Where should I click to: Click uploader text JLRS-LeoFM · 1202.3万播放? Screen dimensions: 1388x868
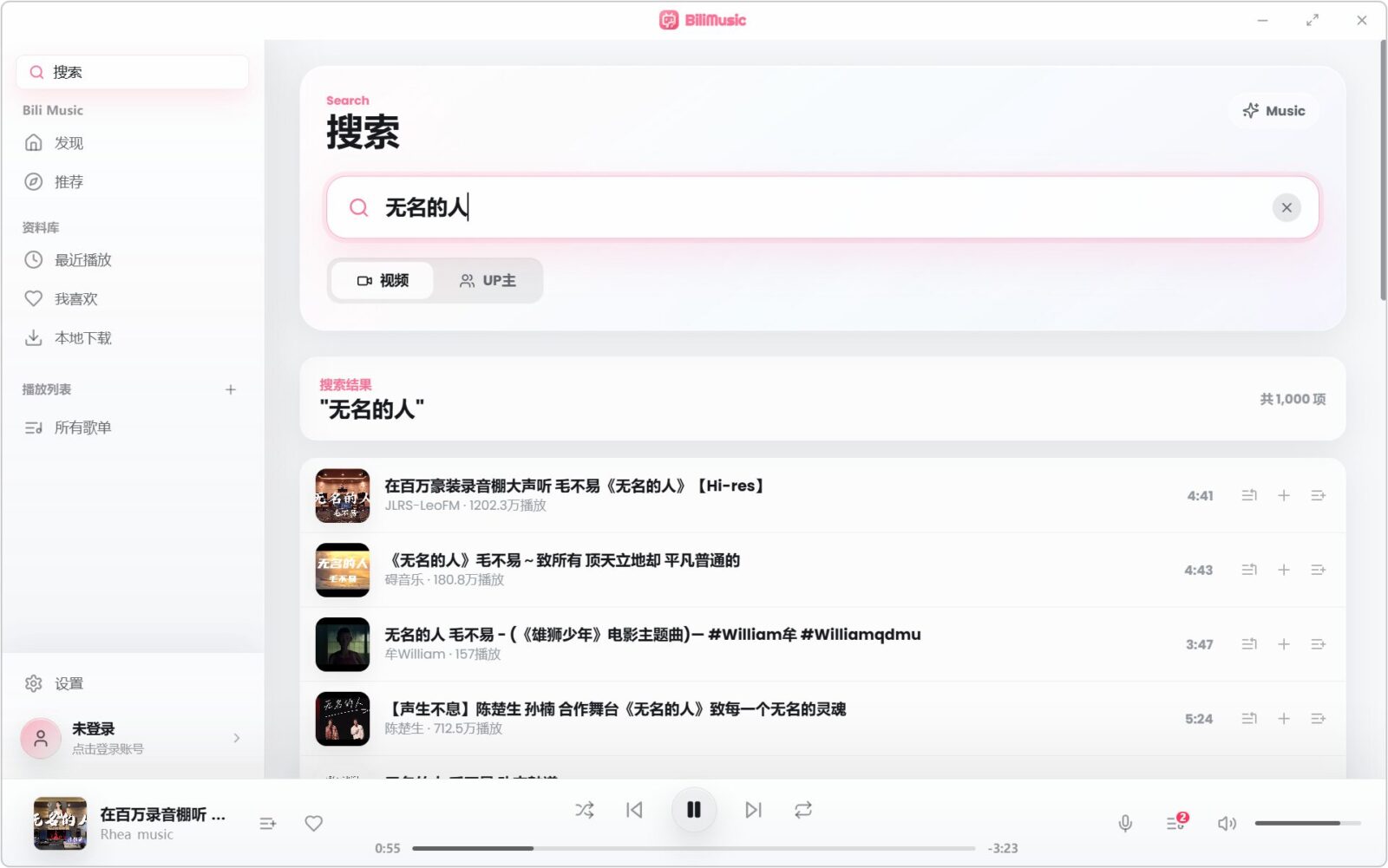click(466, 506)
